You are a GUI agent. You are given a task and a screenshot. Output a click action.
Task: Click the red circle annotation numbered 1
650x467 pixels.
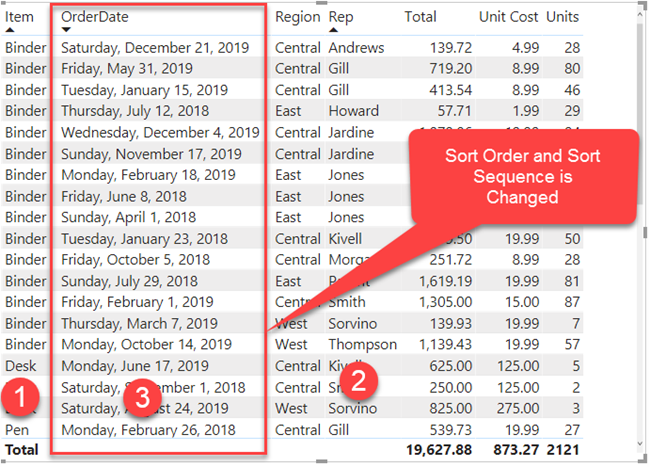20,397
